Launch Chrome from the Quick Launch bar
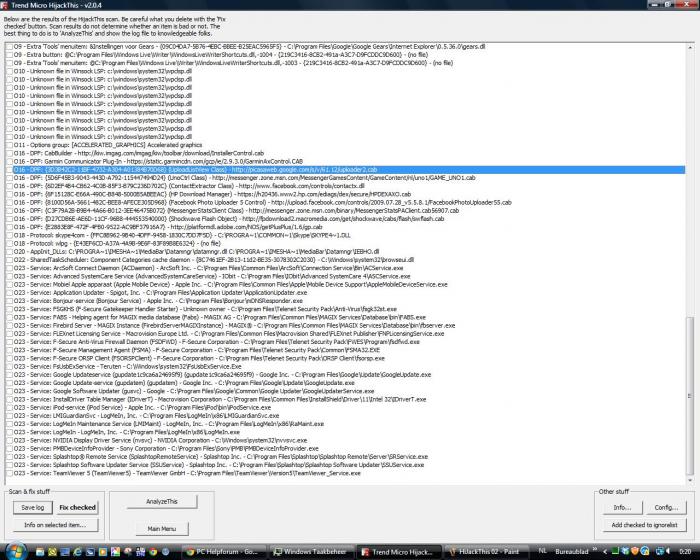This screenshot has height=560, width=700. (x=153, y=552)
